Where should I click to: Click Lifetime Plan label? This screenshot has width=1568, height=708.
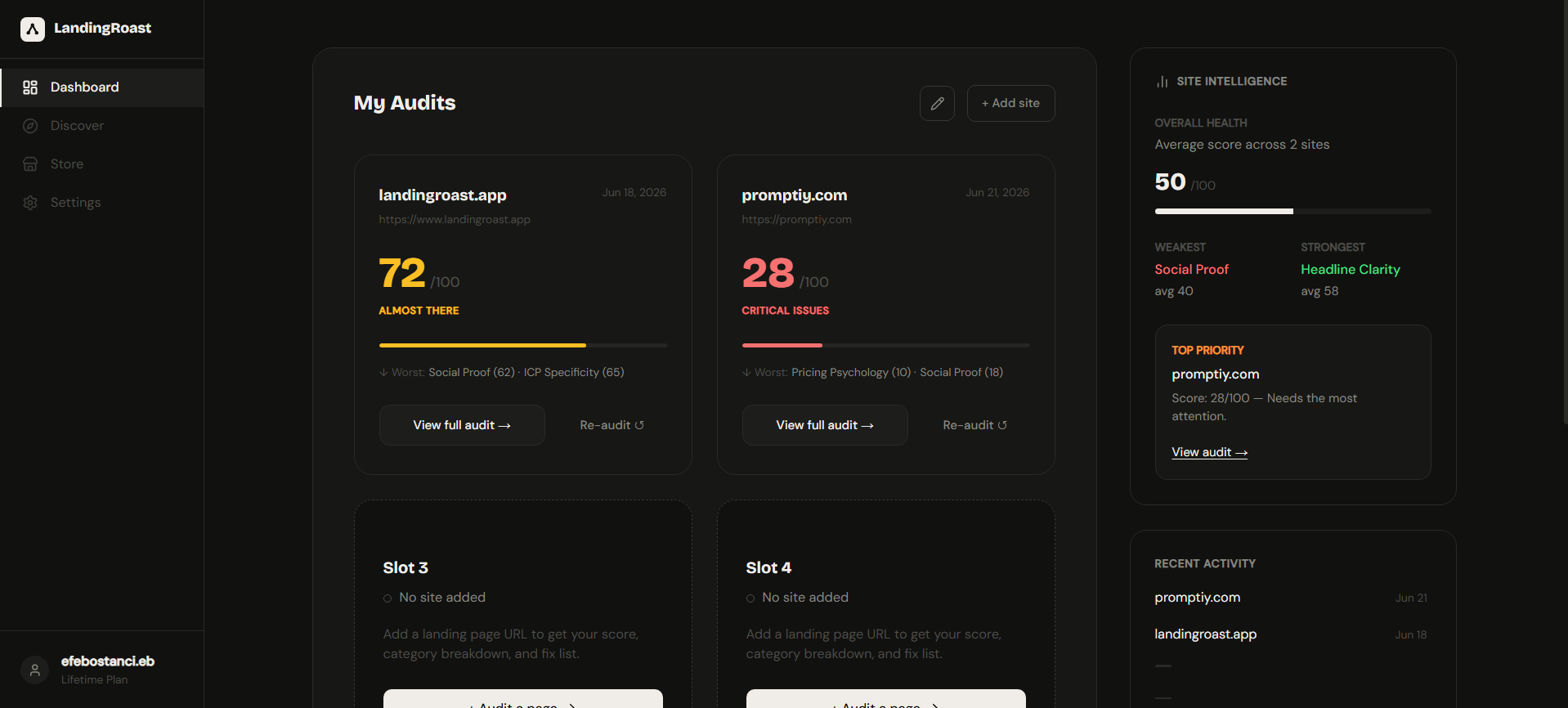[94, 680]
